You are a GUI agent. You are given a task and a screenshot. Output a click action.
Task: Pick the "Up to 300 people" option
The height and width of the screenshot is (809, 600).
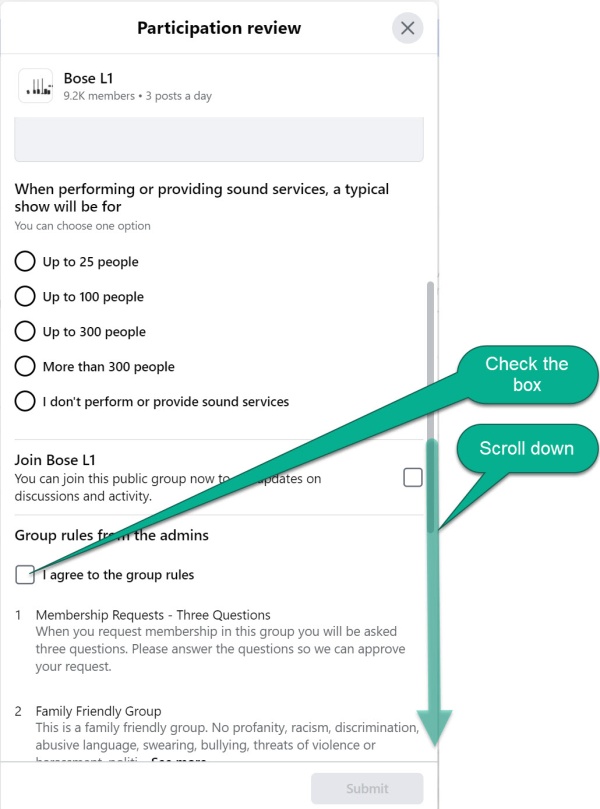pos(25,332)
